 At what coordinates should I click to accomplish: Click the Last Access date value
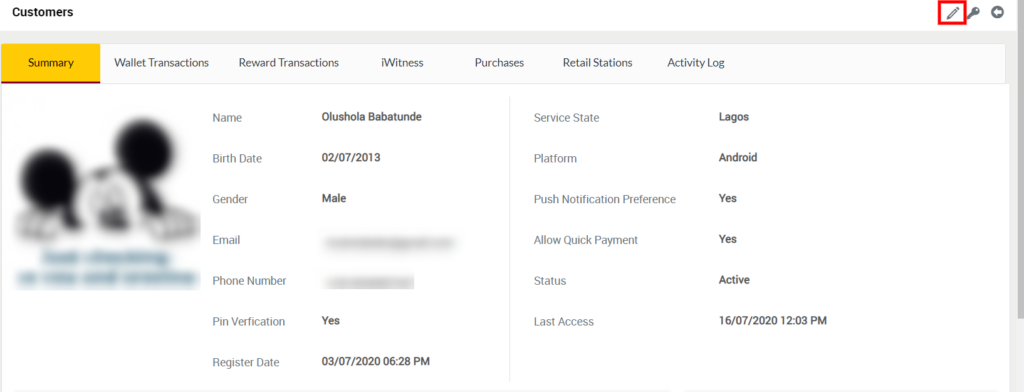pos(773,320)
